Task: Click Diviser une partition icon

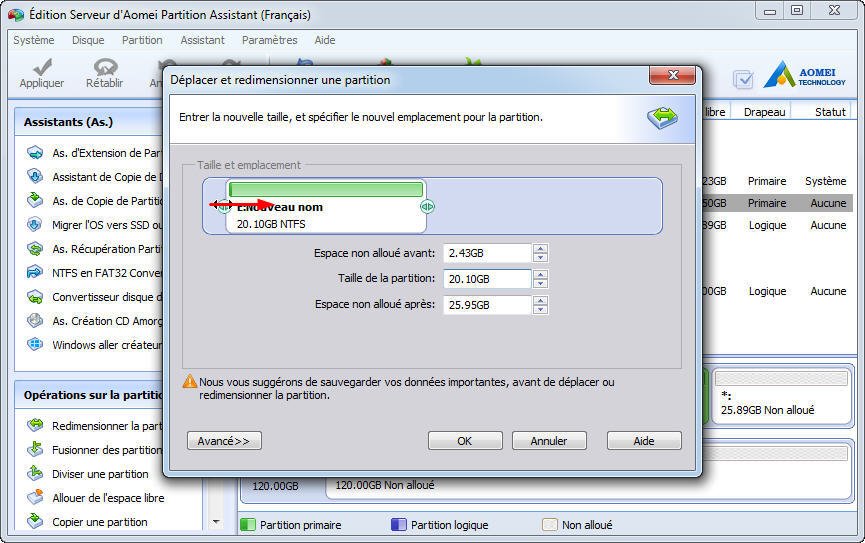Action: coord(35,473)
